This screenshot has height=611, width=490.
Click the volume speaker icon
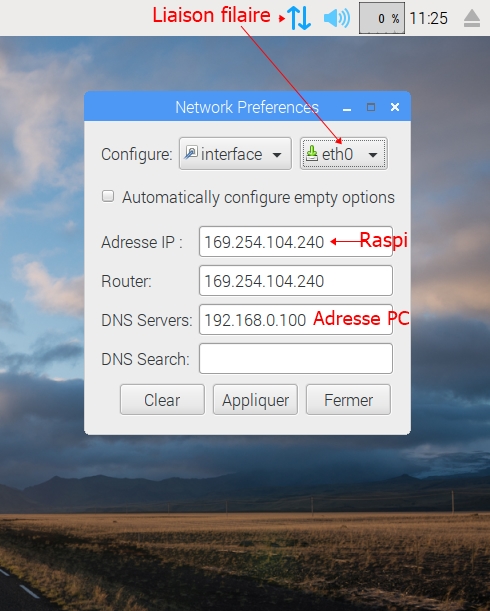click(x=337, y=18)
